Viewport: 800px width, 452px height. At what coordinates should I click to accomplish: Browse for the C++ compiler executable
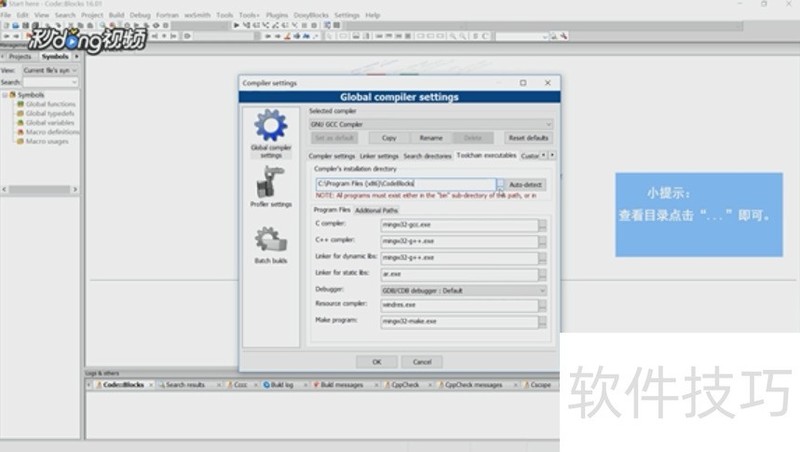pyautogui.click(x=542, y=241)
